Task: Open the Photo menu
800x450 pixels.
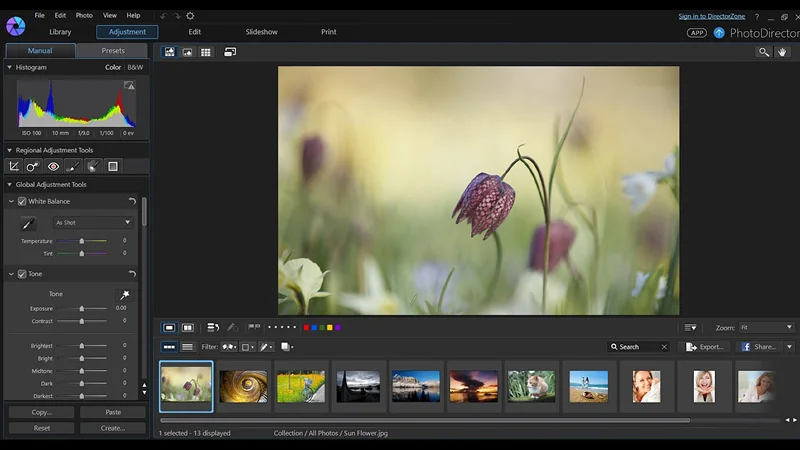Action: [x=84, y=16]
